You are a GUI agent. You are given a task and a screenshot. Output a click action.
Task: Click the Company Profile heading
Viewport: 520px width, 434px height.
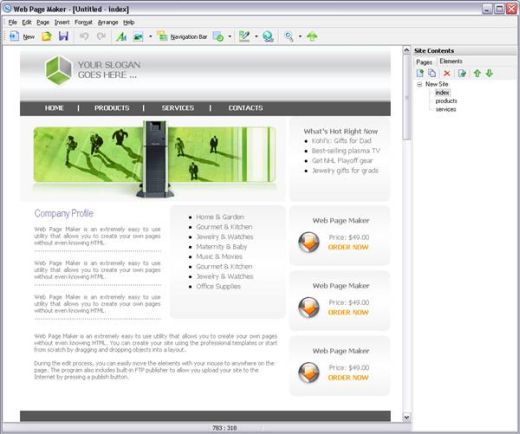pos(64,213)
